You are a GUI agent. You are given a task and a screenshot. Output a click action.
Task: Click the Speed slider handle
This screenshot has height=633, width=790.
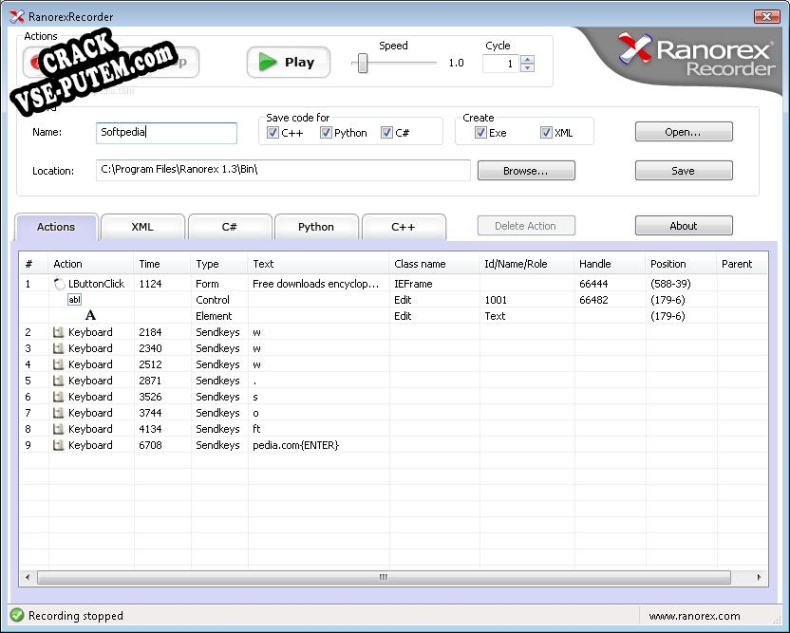coord(363,63)
